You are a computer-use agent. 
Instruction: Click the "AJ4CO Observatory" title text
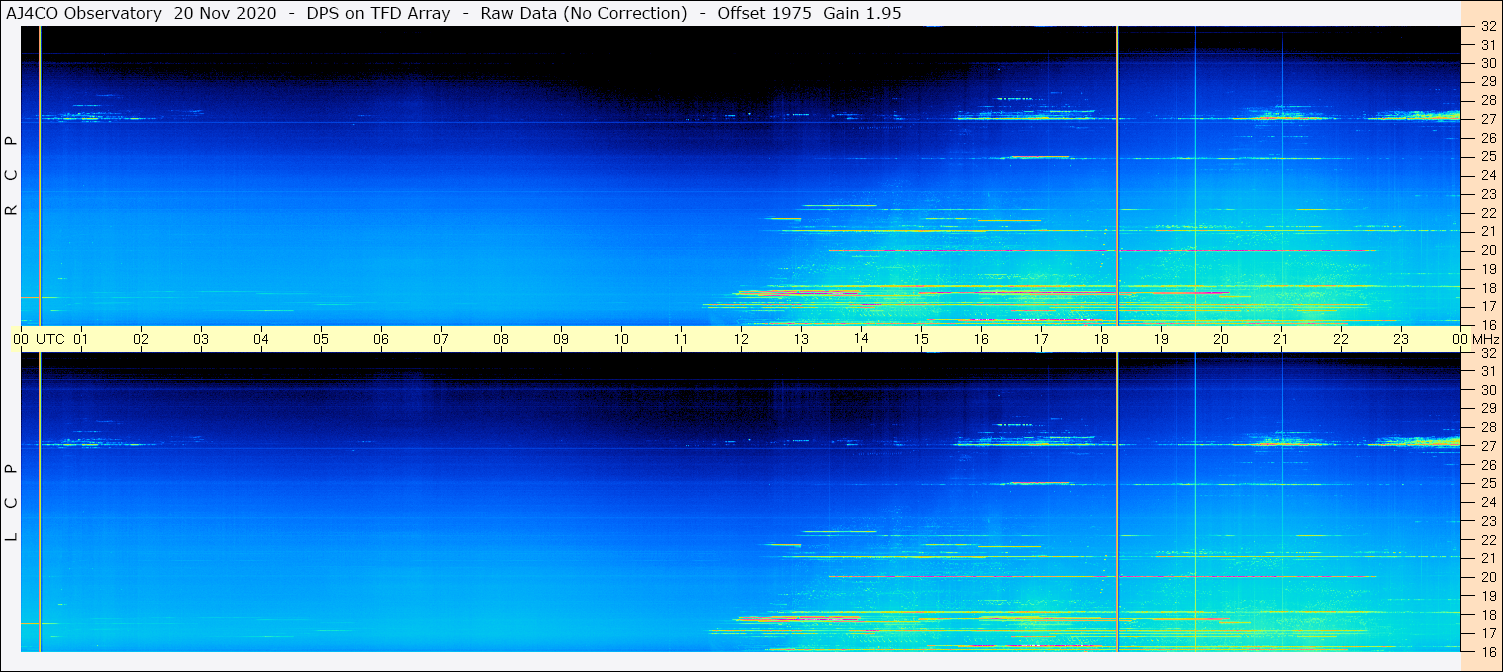(85, 13)
